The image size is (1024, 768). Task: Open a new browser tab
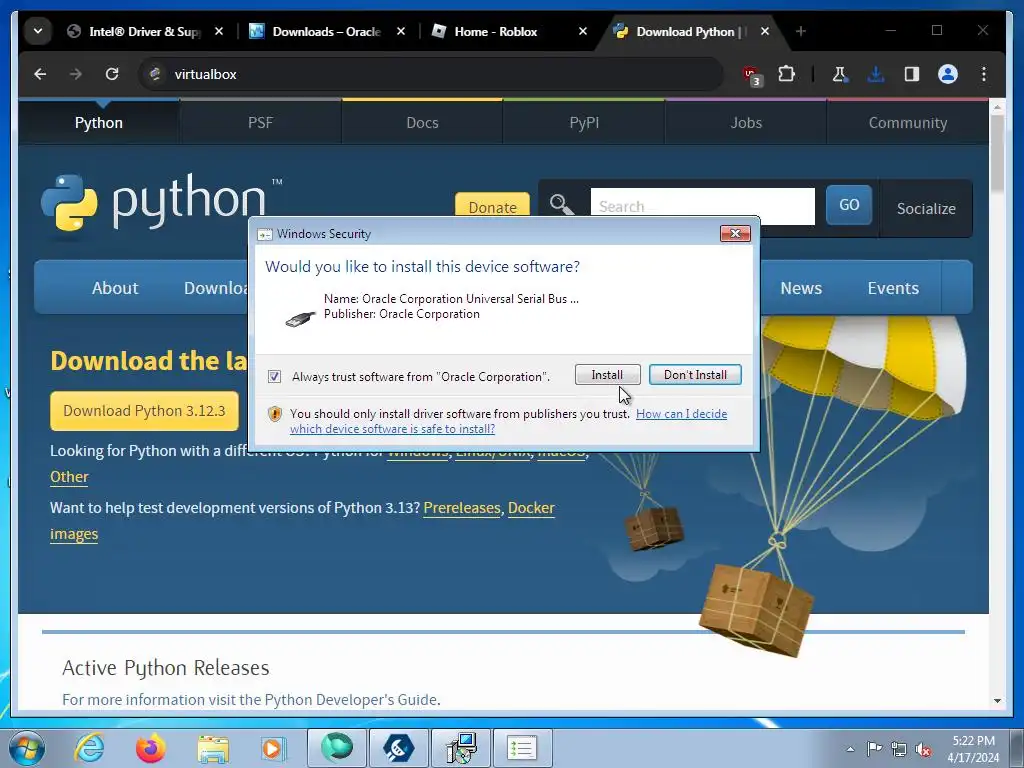point(801,31)
